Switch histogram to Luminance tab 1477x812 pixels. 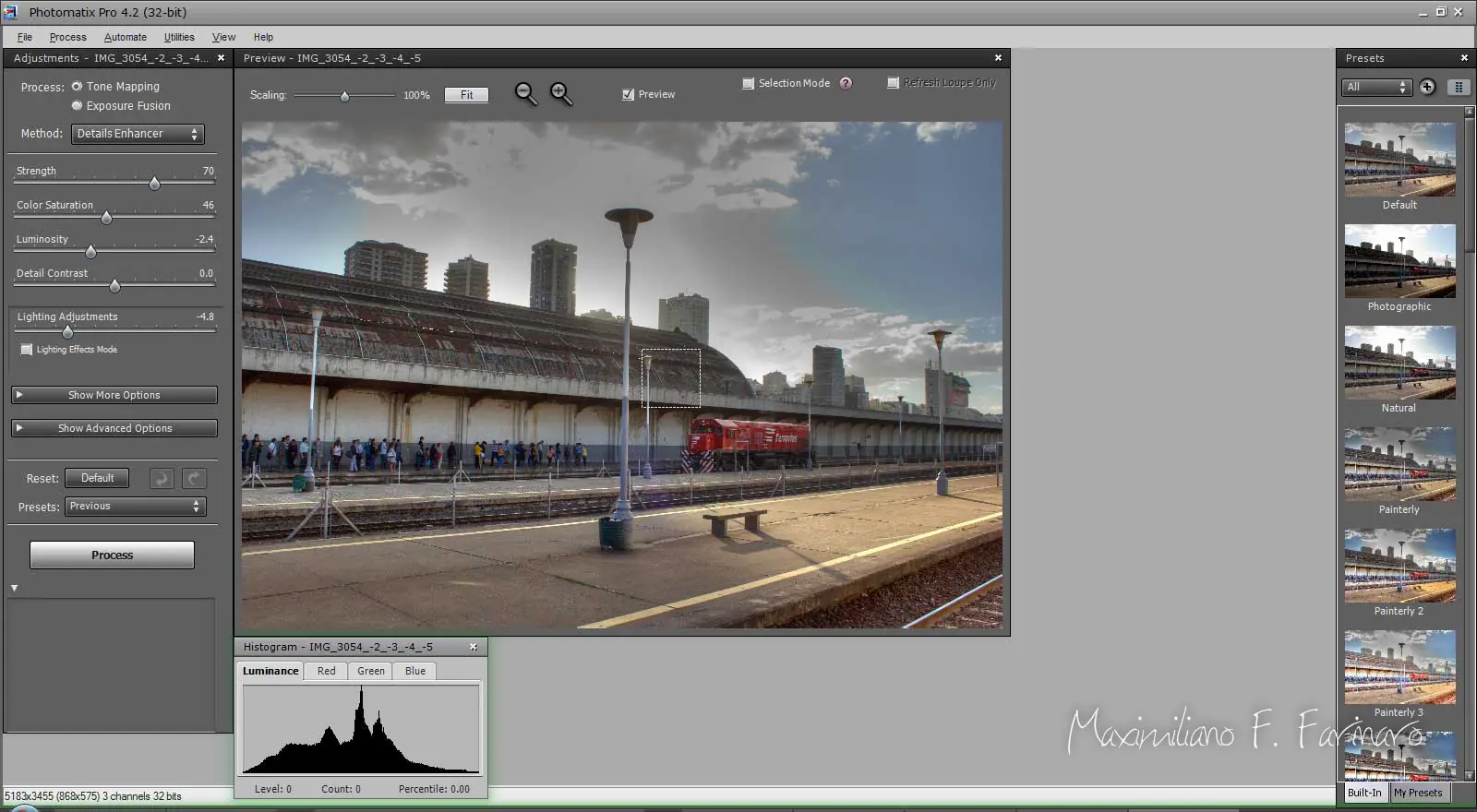click(x=270, y=671)
